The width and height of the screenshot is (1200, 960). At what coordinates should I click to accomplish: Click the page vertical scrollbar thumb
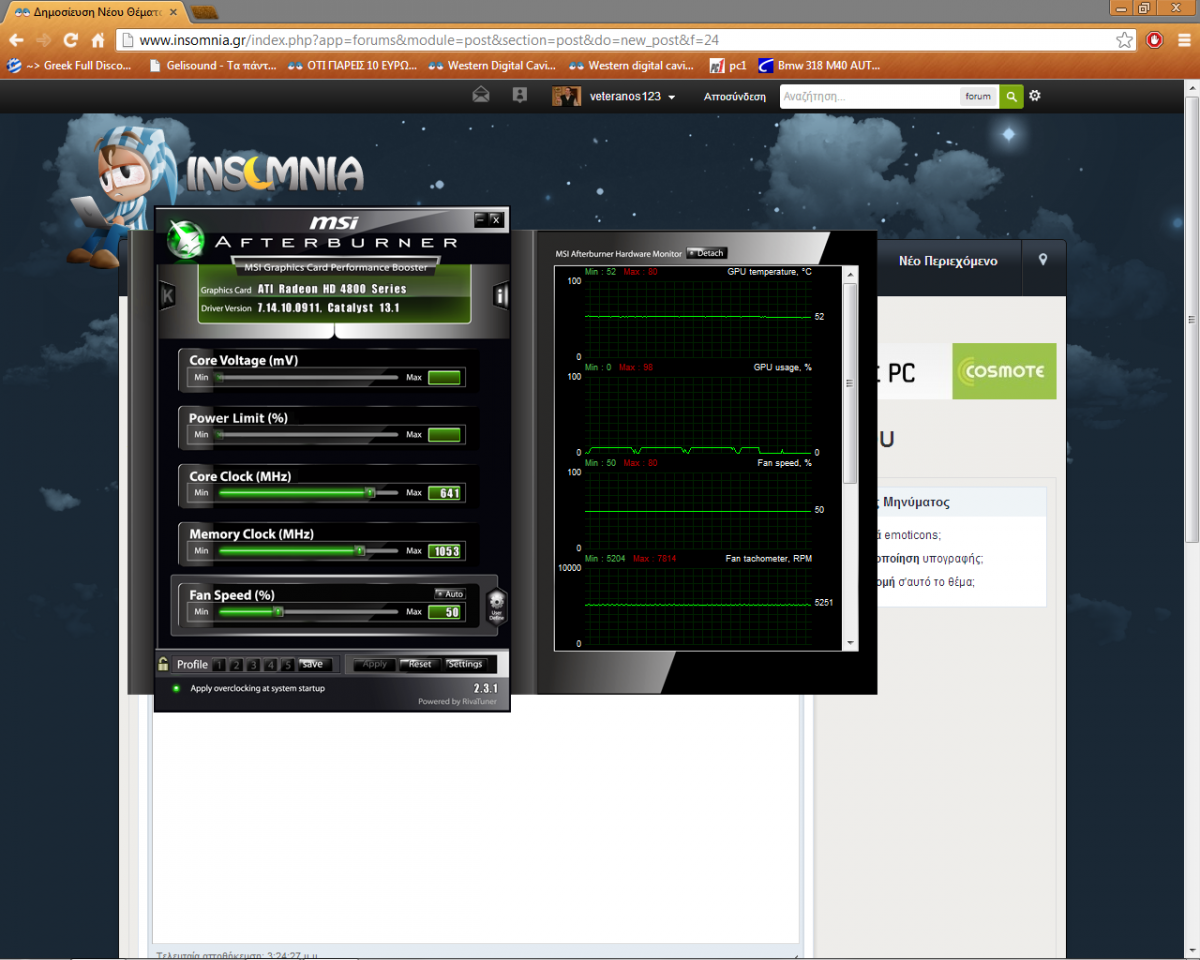1192,320
